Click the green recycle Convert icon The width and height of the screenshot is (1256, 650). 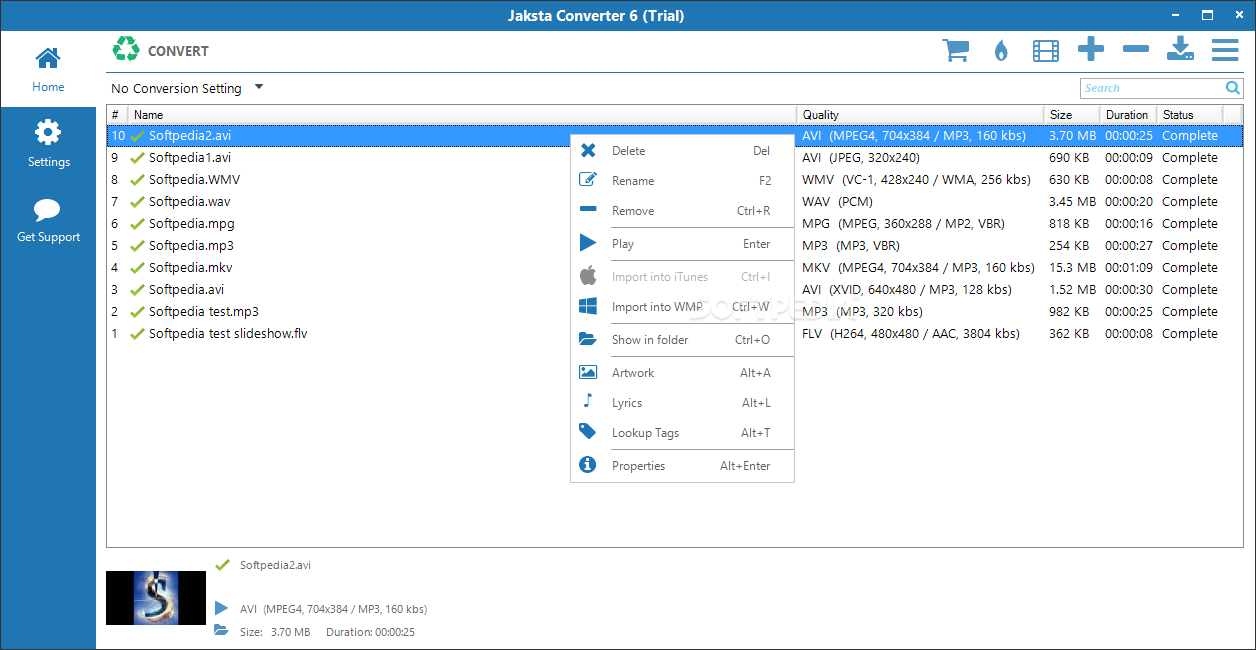coord(126,49)
